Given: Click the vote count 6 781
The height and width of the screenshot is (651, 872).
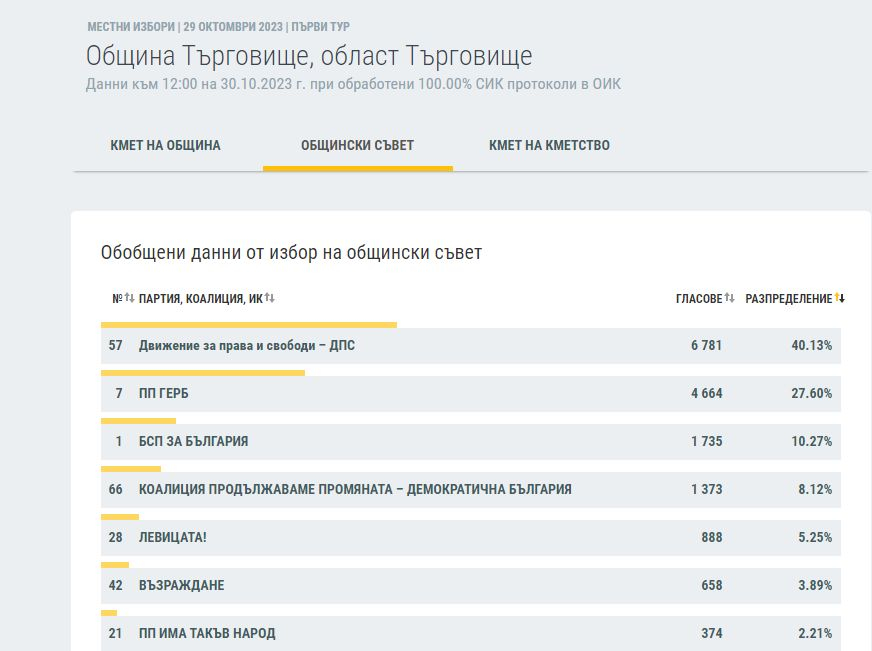Looking at the screenshot, I should point(706,346).
